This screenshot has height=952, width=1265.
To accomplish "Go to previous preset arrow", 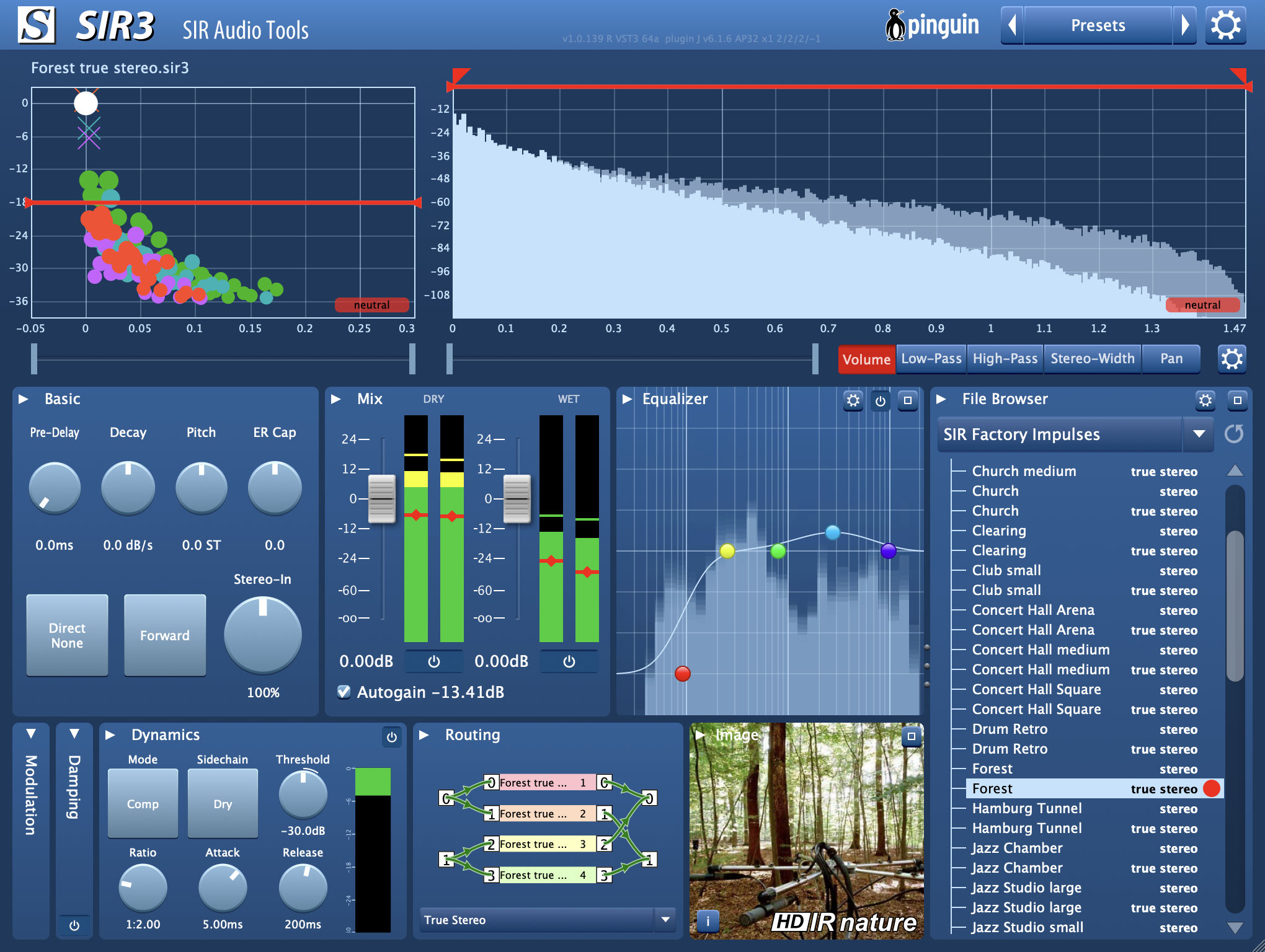I will pyautogui.click(x=1012, y=25).
